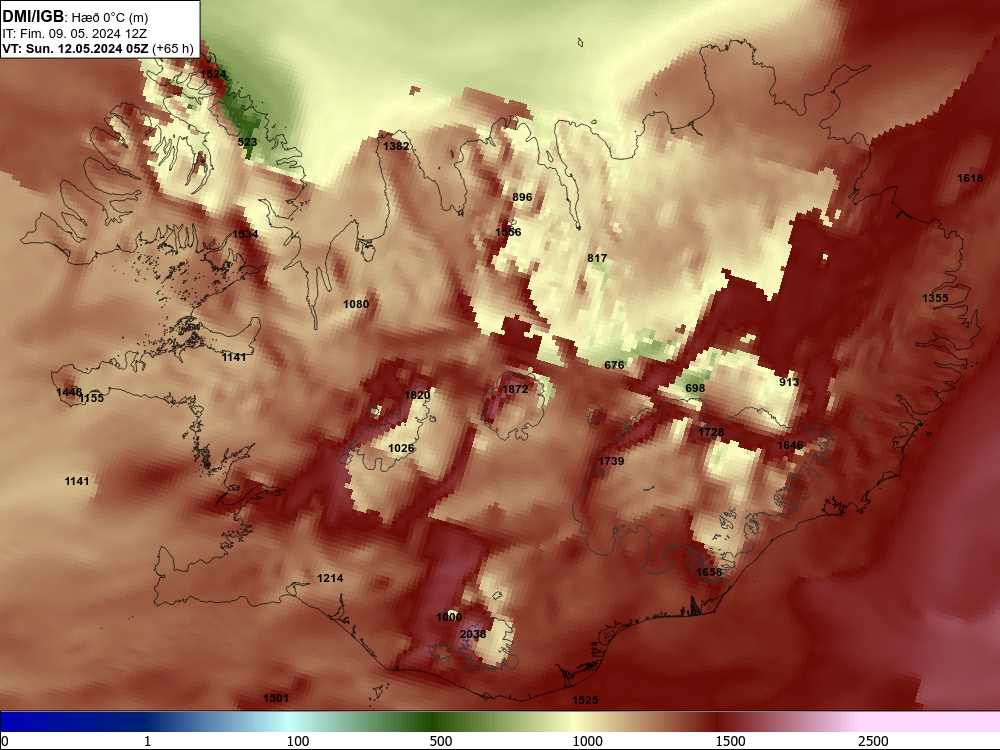The image size is (1000, 750).
Task: Select the 'VT: Sun. 12.05.2024 05Z' valid time
Action: tap(75, 48)
